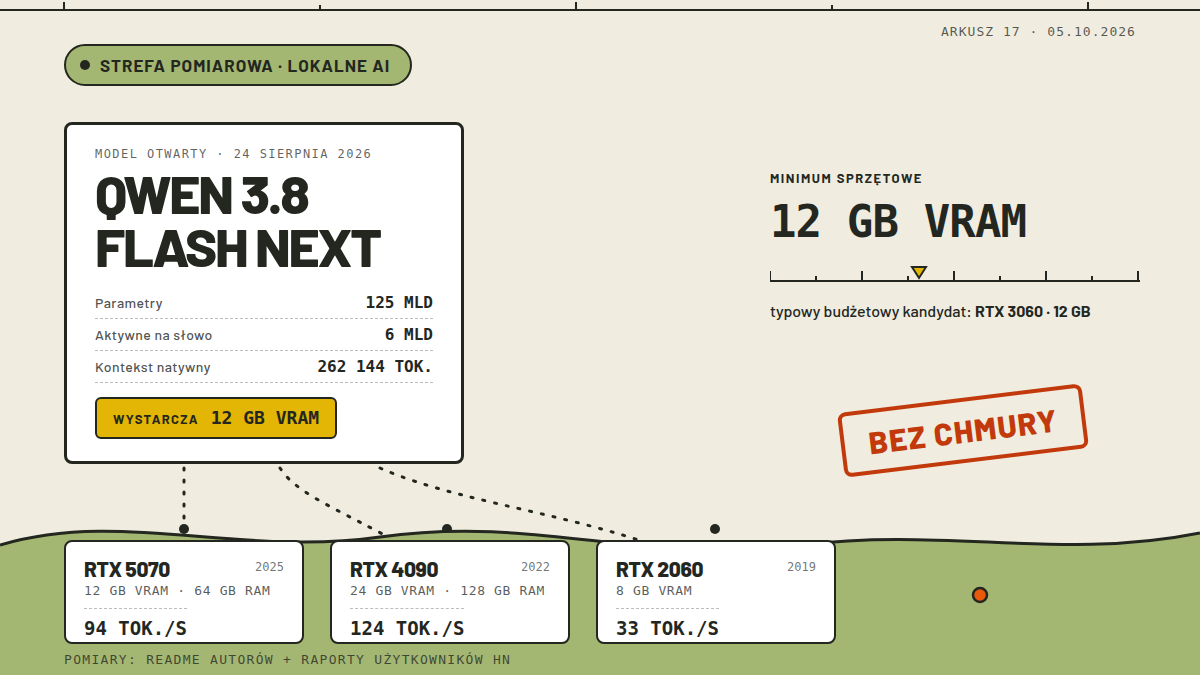Viewport: 1200px width, 675px height.
Task: Click the black dot above RTX 2060 card
Action: pos(715,529)
